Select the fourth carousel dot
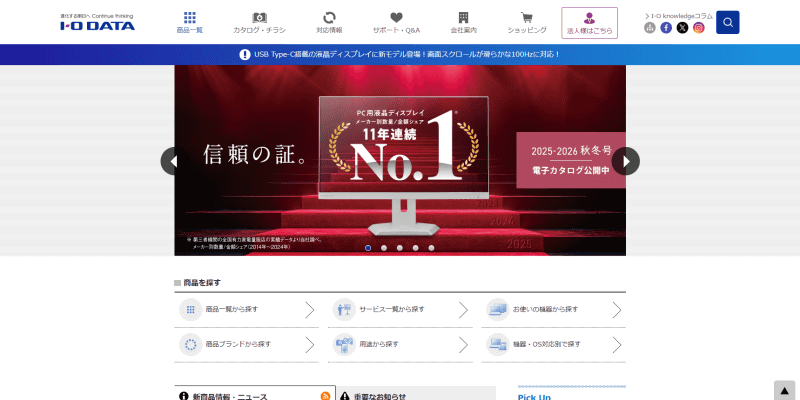The width and height of the screenshot is (800, 400). tap(415, 248)
